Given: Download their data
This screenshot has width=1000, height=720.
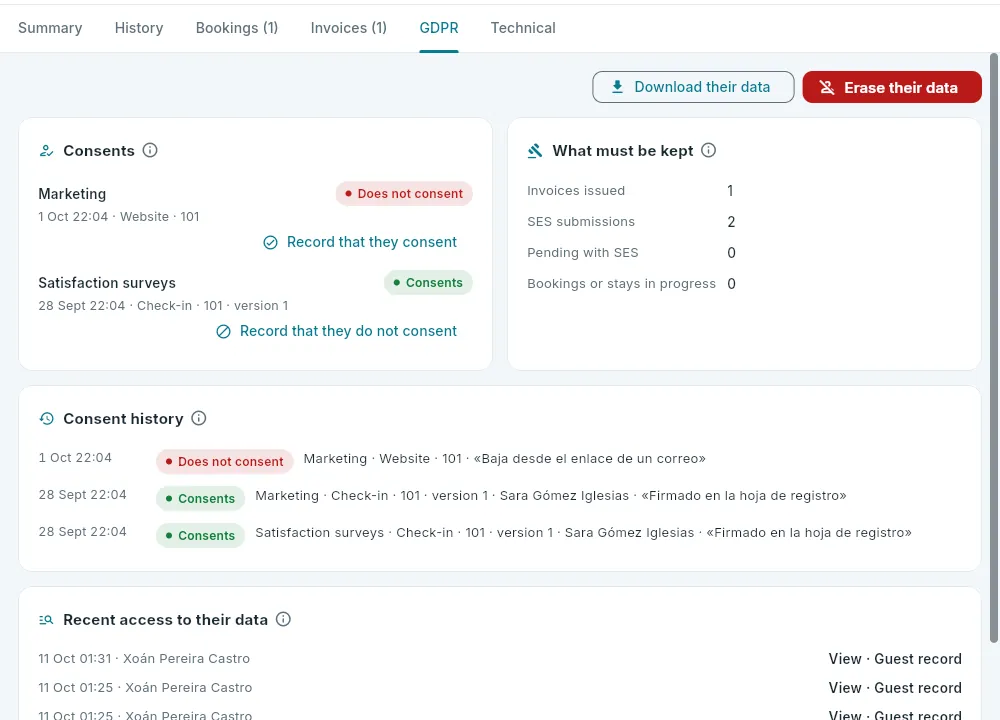Looking at the screenshot, I should click(x=693, y=87).
